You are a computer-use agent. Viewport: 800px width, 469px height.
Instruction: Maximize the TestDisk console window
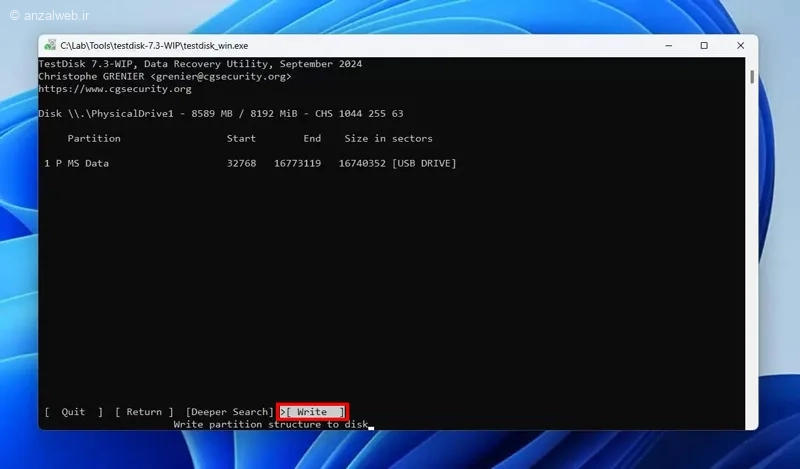[x=704, y=45]
